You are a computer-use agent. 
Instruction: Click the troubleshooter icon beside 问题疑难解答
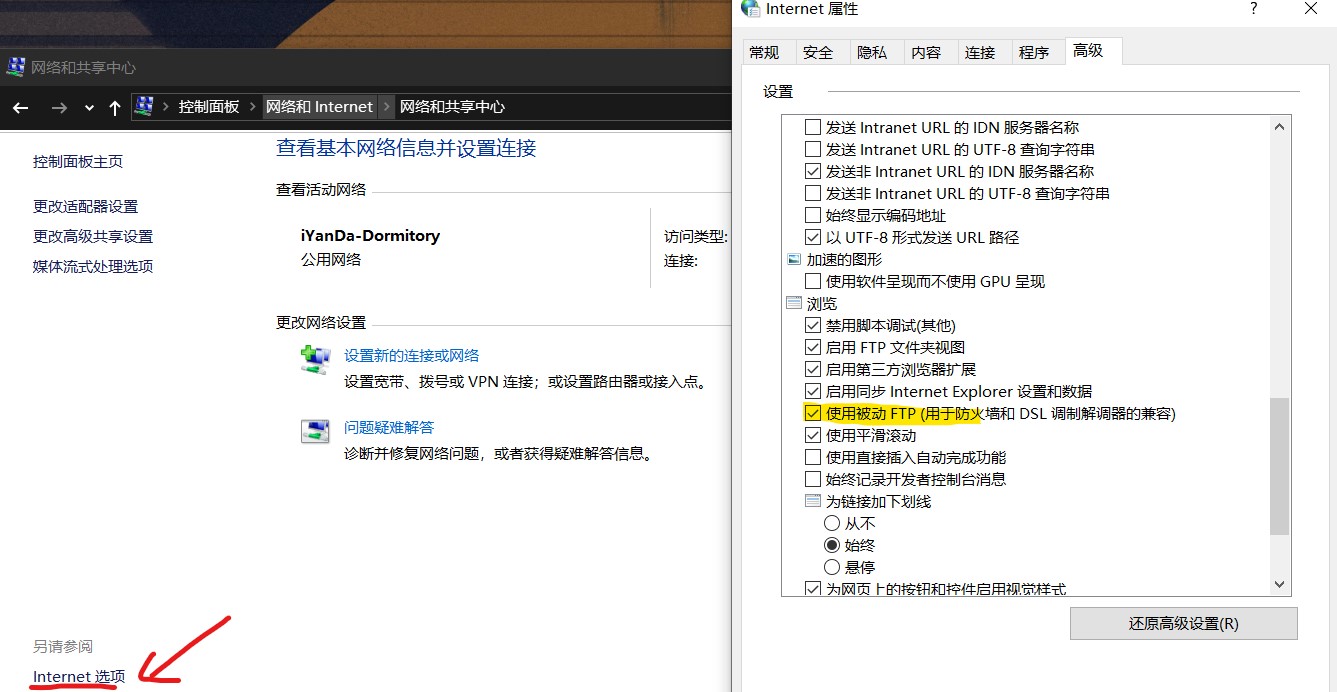pyautogui.click(x=315, y=431)
